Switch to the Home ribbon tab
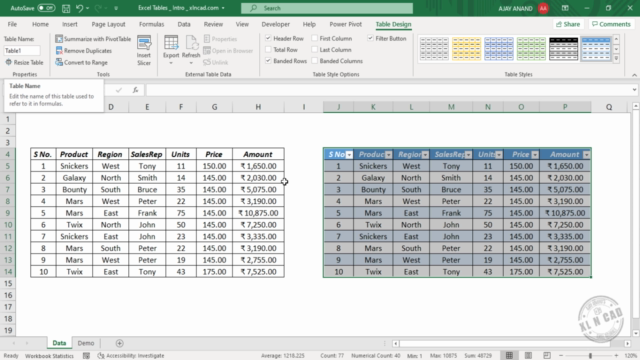This screenshot has width=640, height=360. point(40,24)
